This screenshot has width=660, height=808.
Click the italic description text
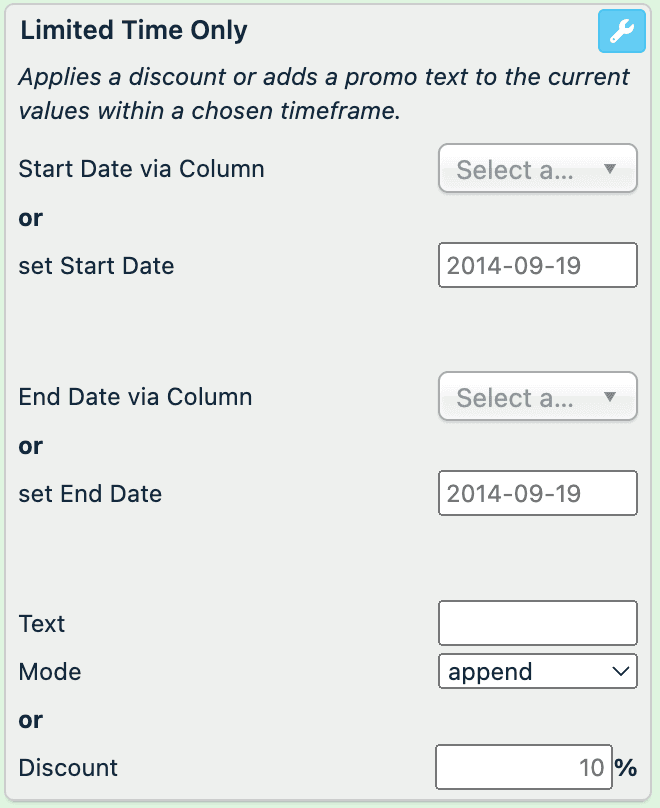pos(324,94)
